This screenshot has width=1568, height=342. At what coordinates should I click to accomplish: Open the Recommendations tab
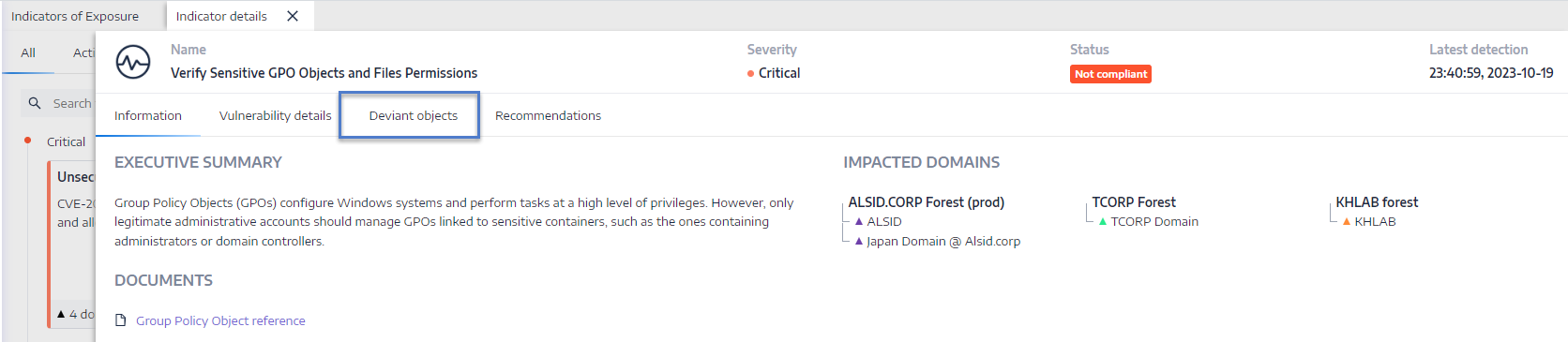pos(548,115)
